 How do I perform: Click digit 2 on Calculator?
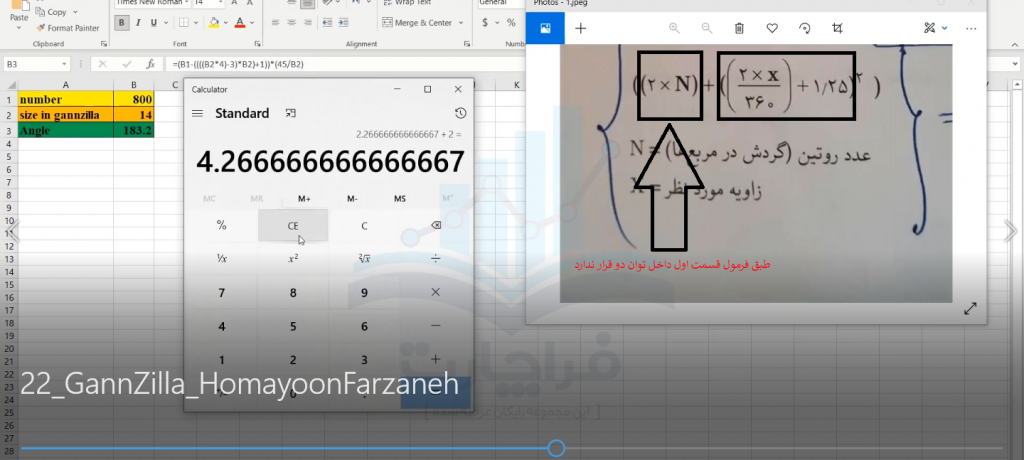293,359
